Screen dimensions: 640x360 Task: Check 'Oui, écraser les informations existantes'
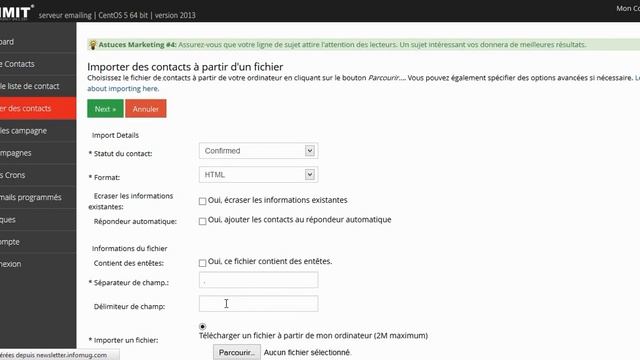point(202,201)
